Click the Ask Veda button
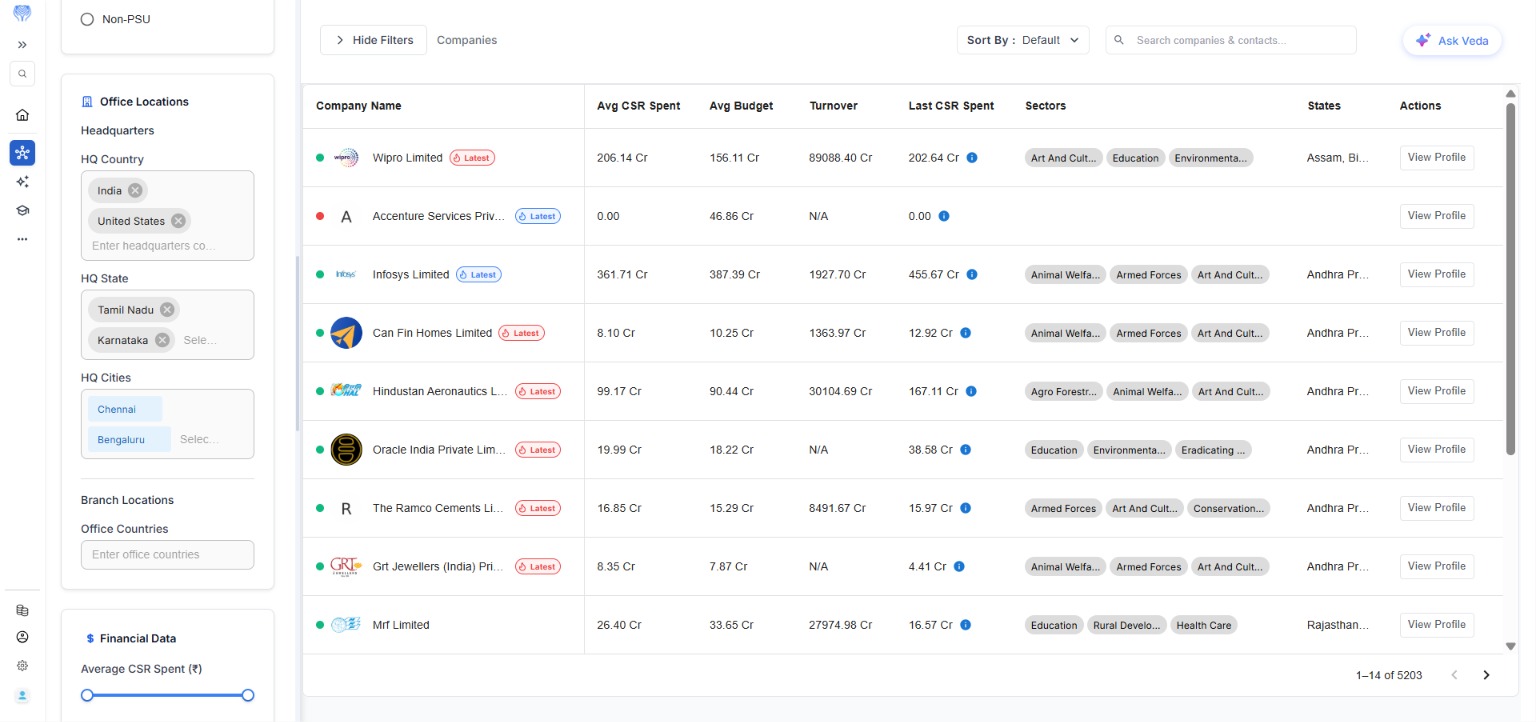This screenshot has width=1536, height=722. (x=1452, y=41)
